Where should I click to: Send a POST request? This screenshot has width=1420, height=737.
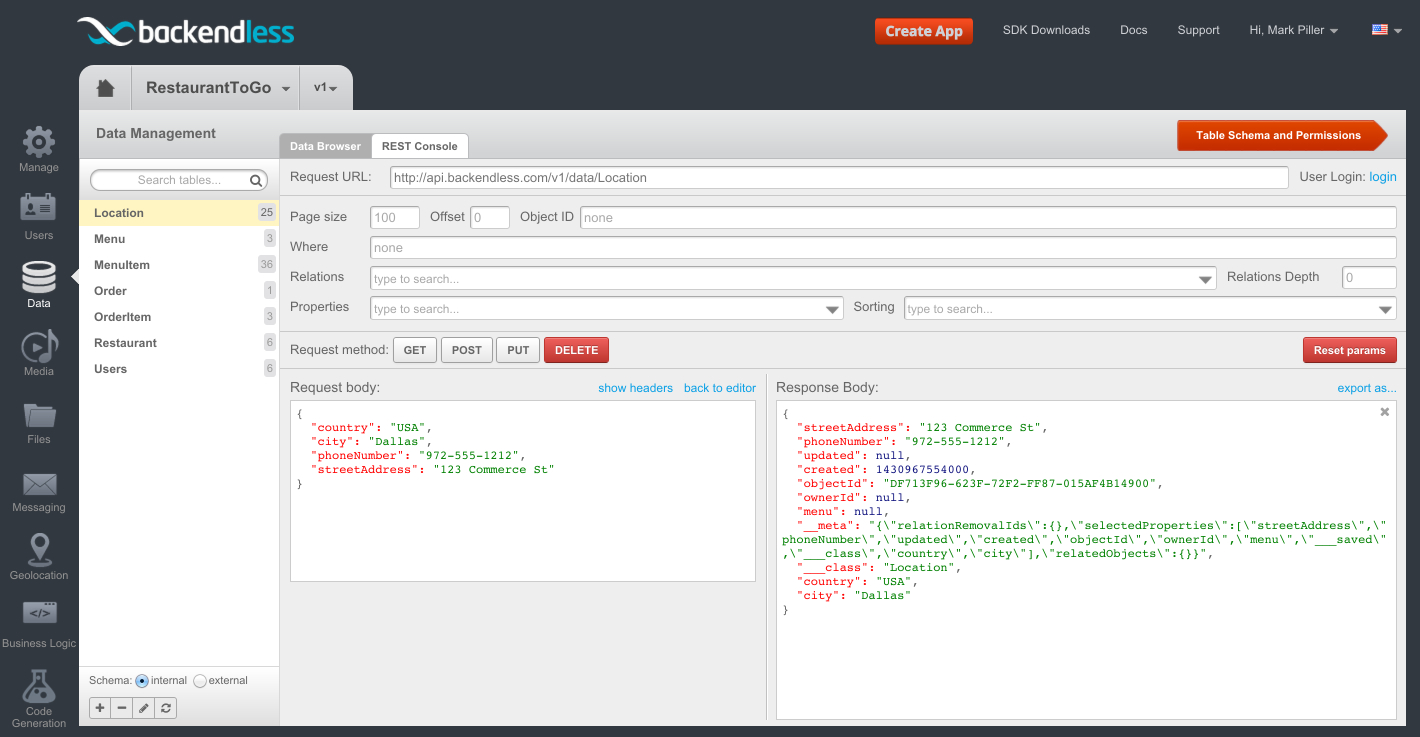click(466, 350)
